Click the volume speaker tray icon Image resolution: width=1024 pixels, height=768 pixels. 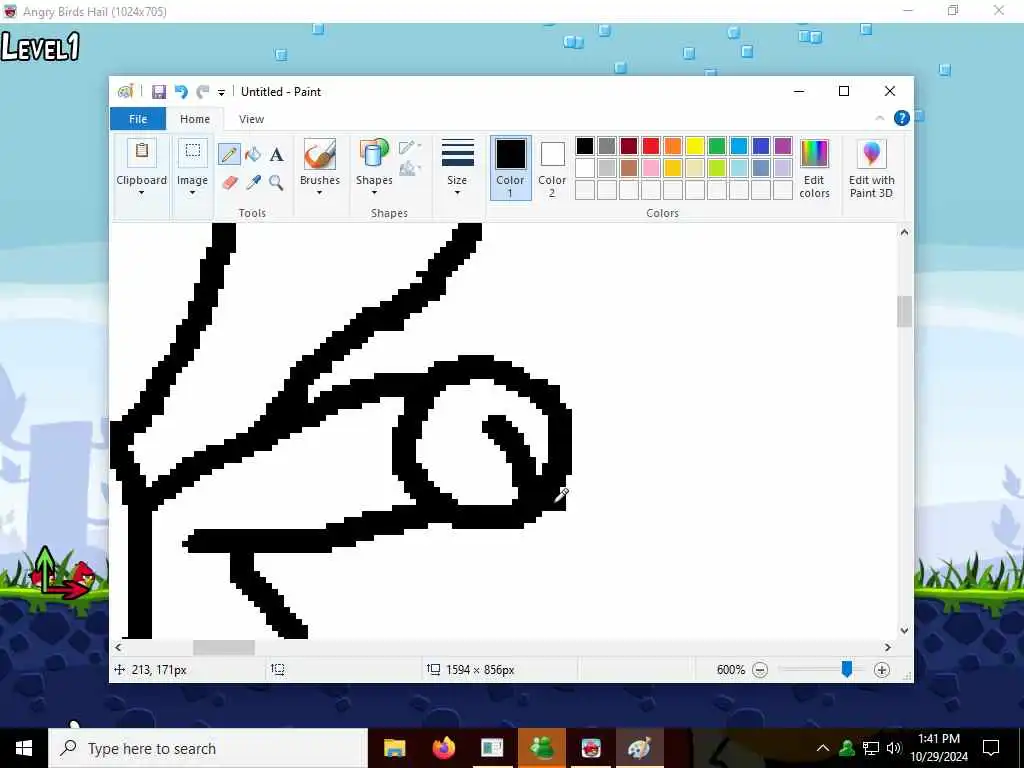tap(894, 748)
